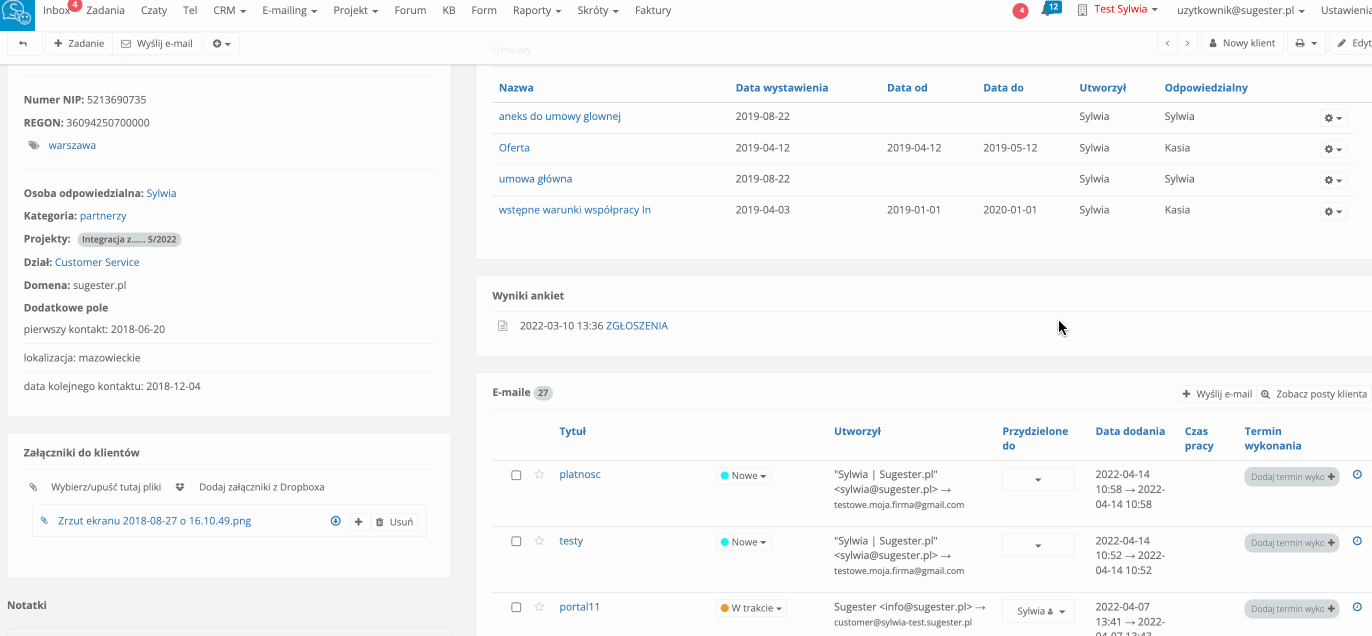1372x636 pixels.
Task: Click the Sugester logo icon
Action: 17,15
